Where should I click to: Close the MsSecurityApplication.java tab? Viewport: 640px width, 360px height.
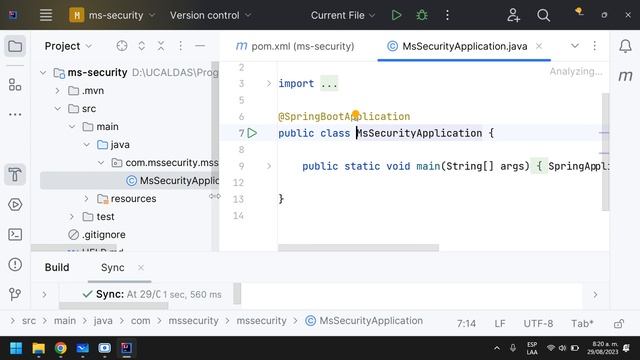pos(539,46)
